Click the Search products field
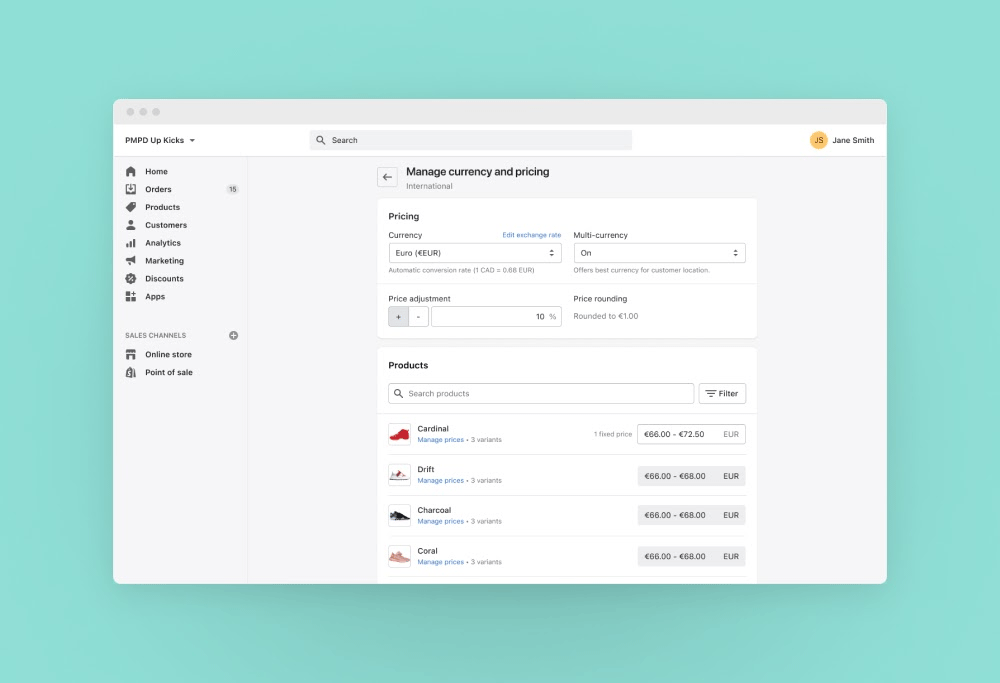Viewport: 1000px width, 683px height. 540,394
